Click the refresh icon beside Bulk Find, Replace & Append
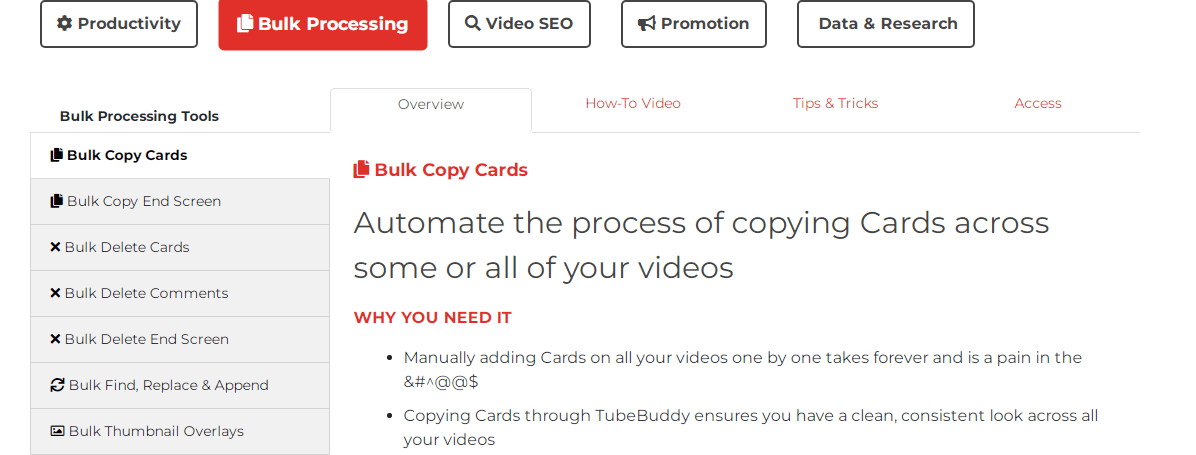1196x455 pixels. tap(57, 385)
